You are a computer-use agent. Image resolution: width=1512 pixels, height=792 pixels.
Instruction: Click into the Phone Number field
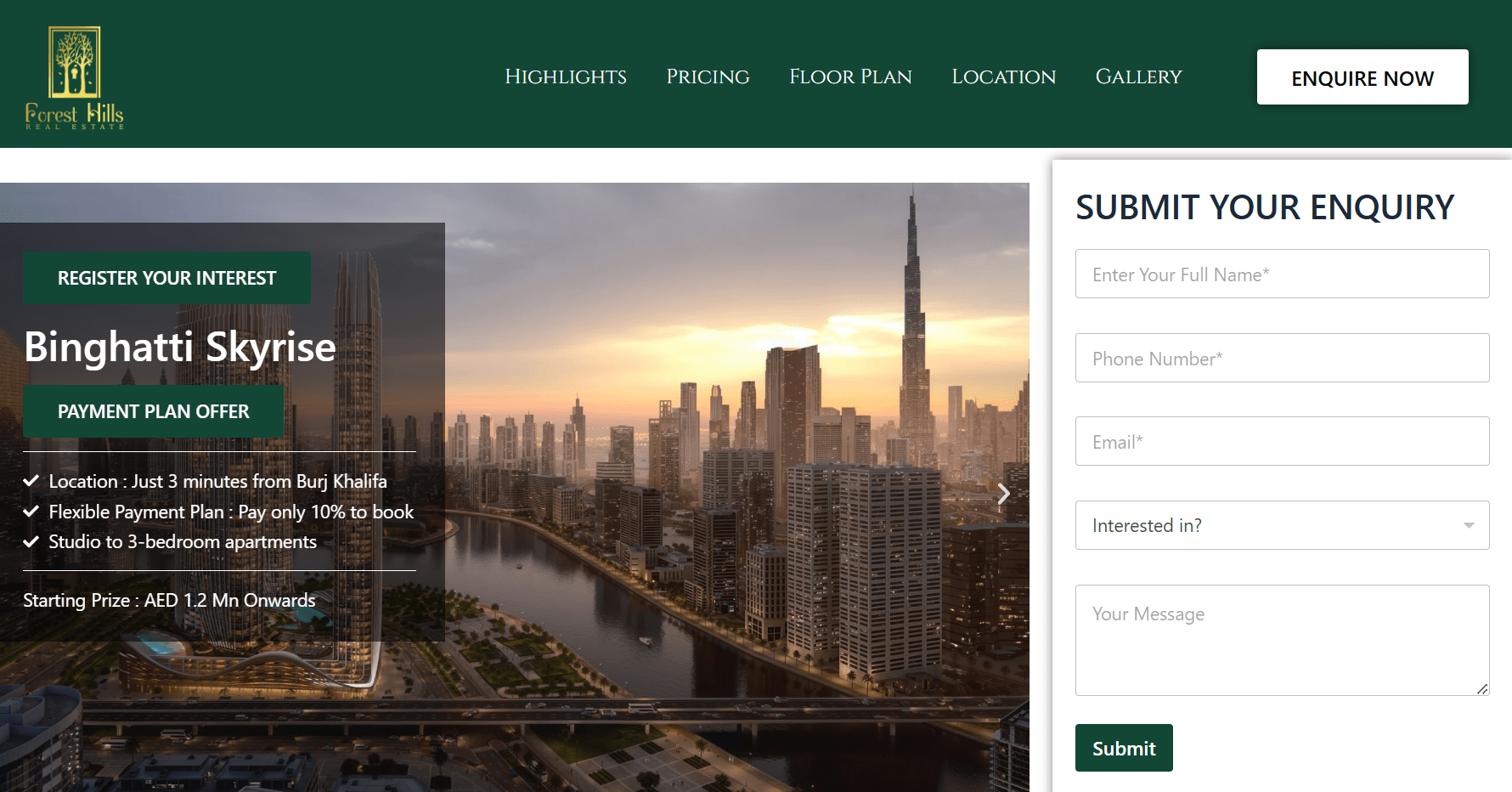coord(1282,358)
